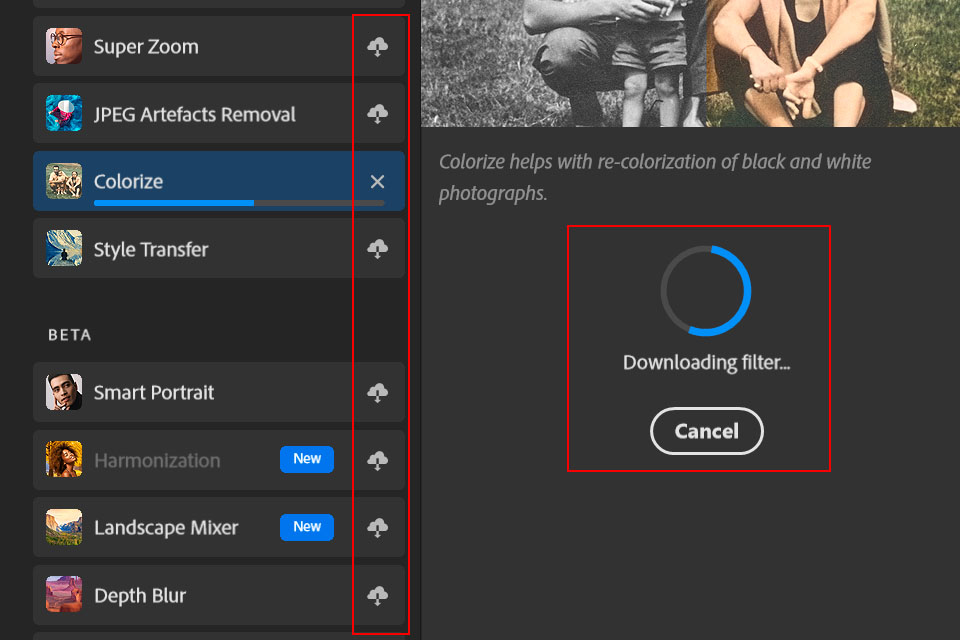Download the Style Transfer filter from the cloud
Viewport: 960px width, 640px height.
378,249
